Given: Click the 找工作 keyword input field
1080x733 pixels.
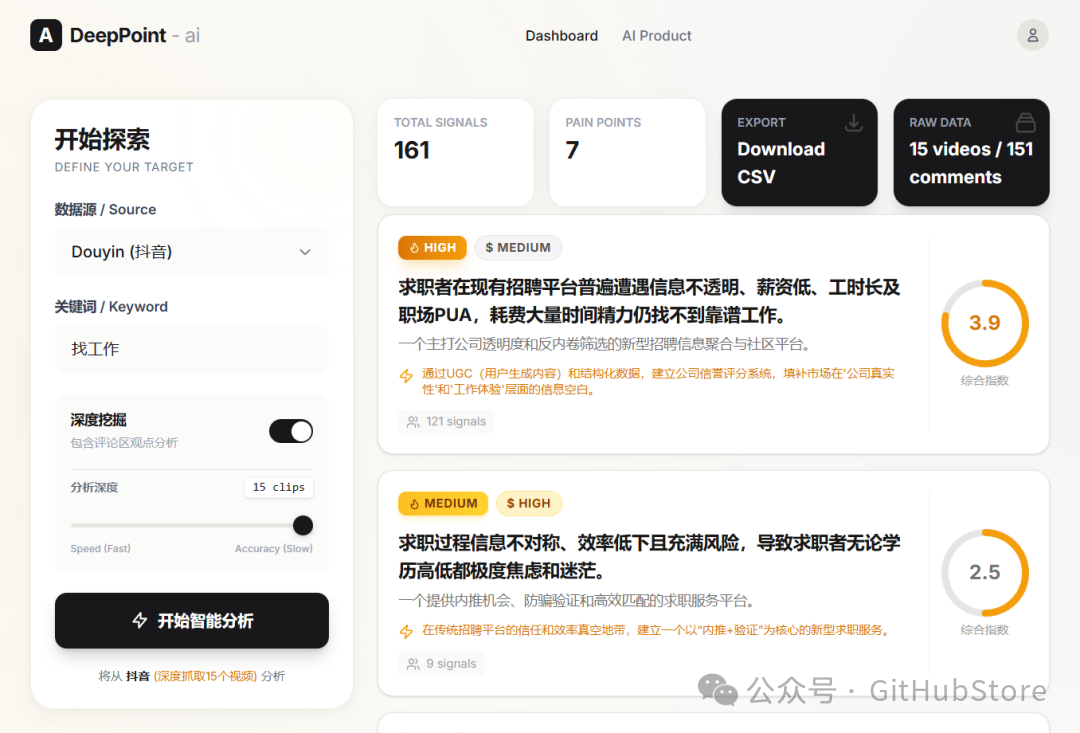Looking at the screenshot, I should click(x=191, y=349).
